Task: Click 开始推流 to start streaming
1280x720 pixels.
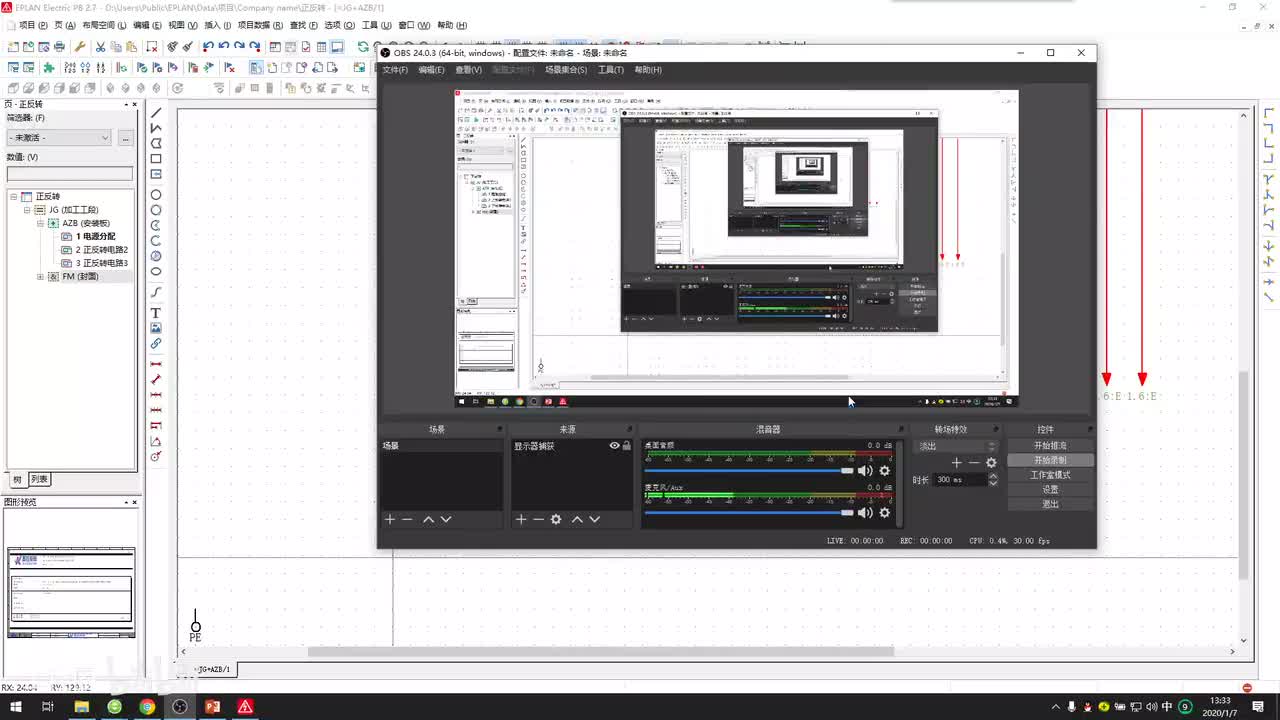Action: coord(1050,446)
